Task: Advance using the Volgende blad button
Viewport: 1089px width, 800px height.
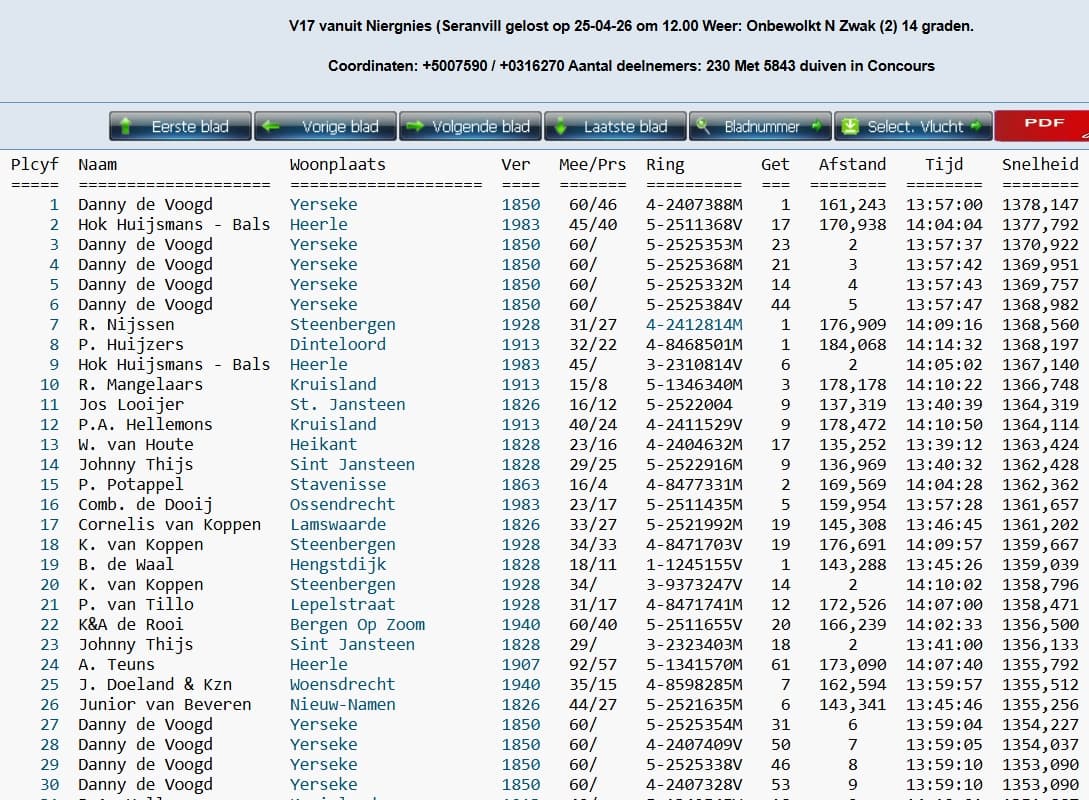Action: (x=470, y=126)
